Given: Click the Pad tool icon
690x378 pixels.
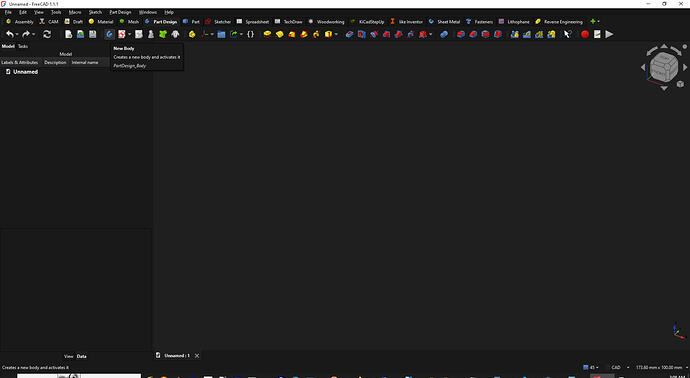Looking at the screenshot, I should coord(267,34).
